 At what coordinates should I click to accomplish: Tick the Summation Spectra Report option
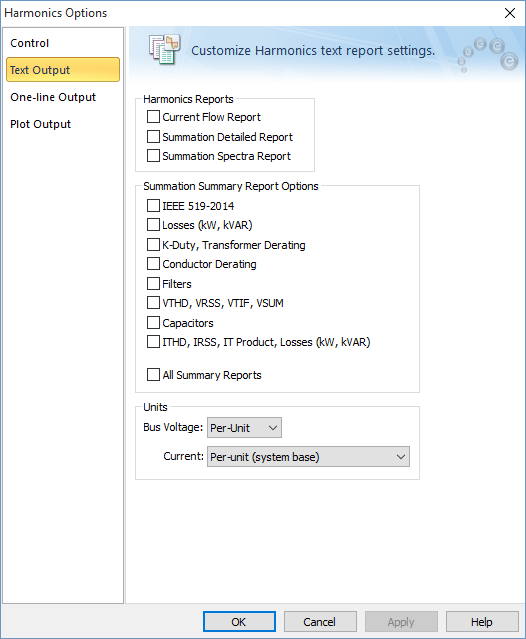[153, 156]
